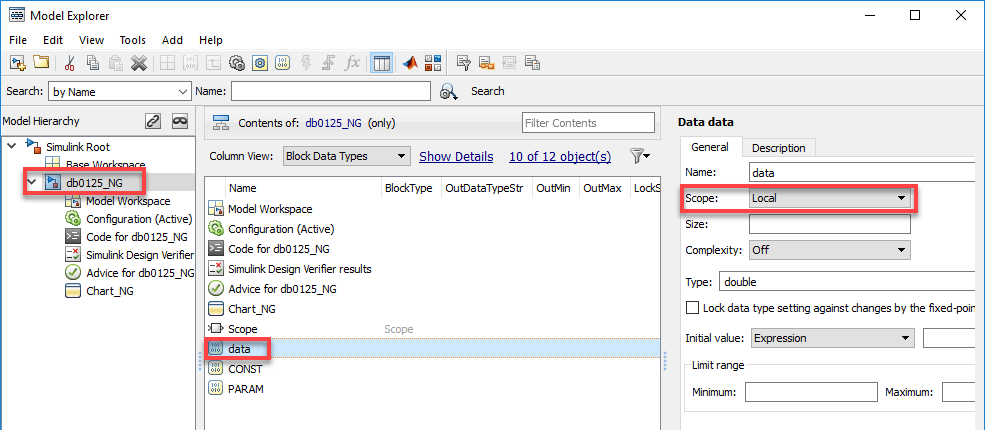Screen dimensions: 985x430
Task: Click the Limit range Minimum field
Action: [810, 392]
